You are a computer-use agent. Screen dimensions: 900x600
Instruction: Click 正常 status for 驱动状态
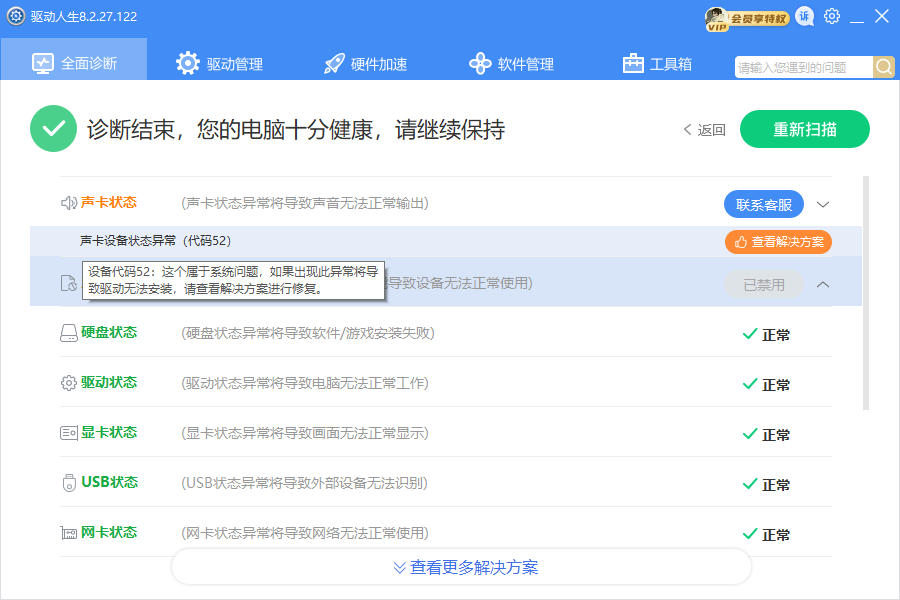pyautogui.click(x=766, y=385)
